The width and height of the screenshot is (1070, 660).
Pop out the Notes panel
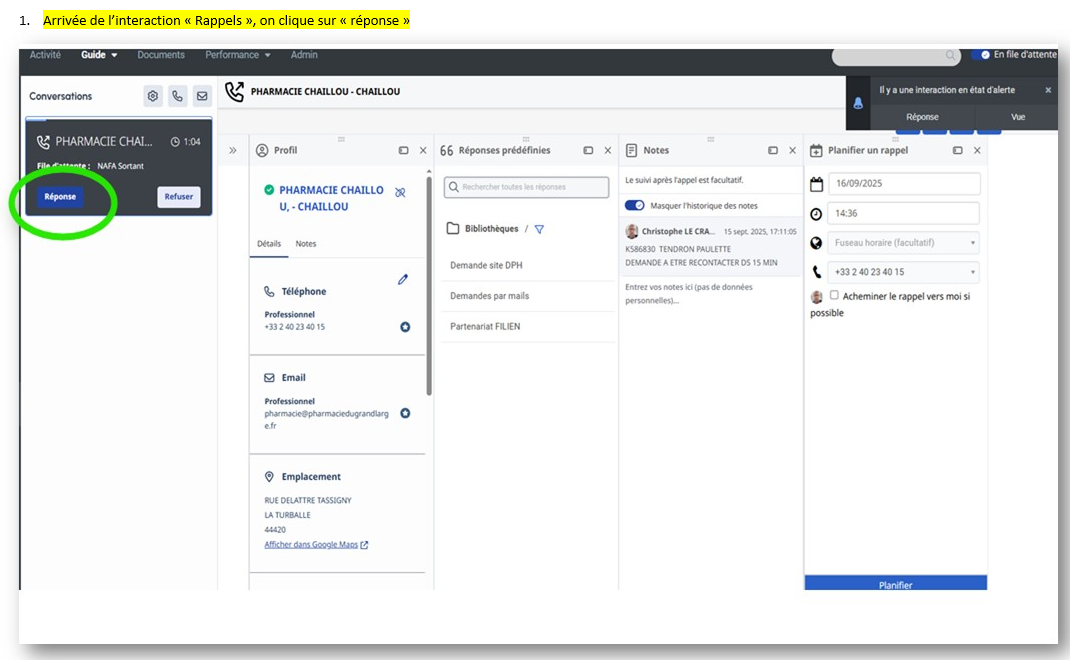click(x=772, y=150)
